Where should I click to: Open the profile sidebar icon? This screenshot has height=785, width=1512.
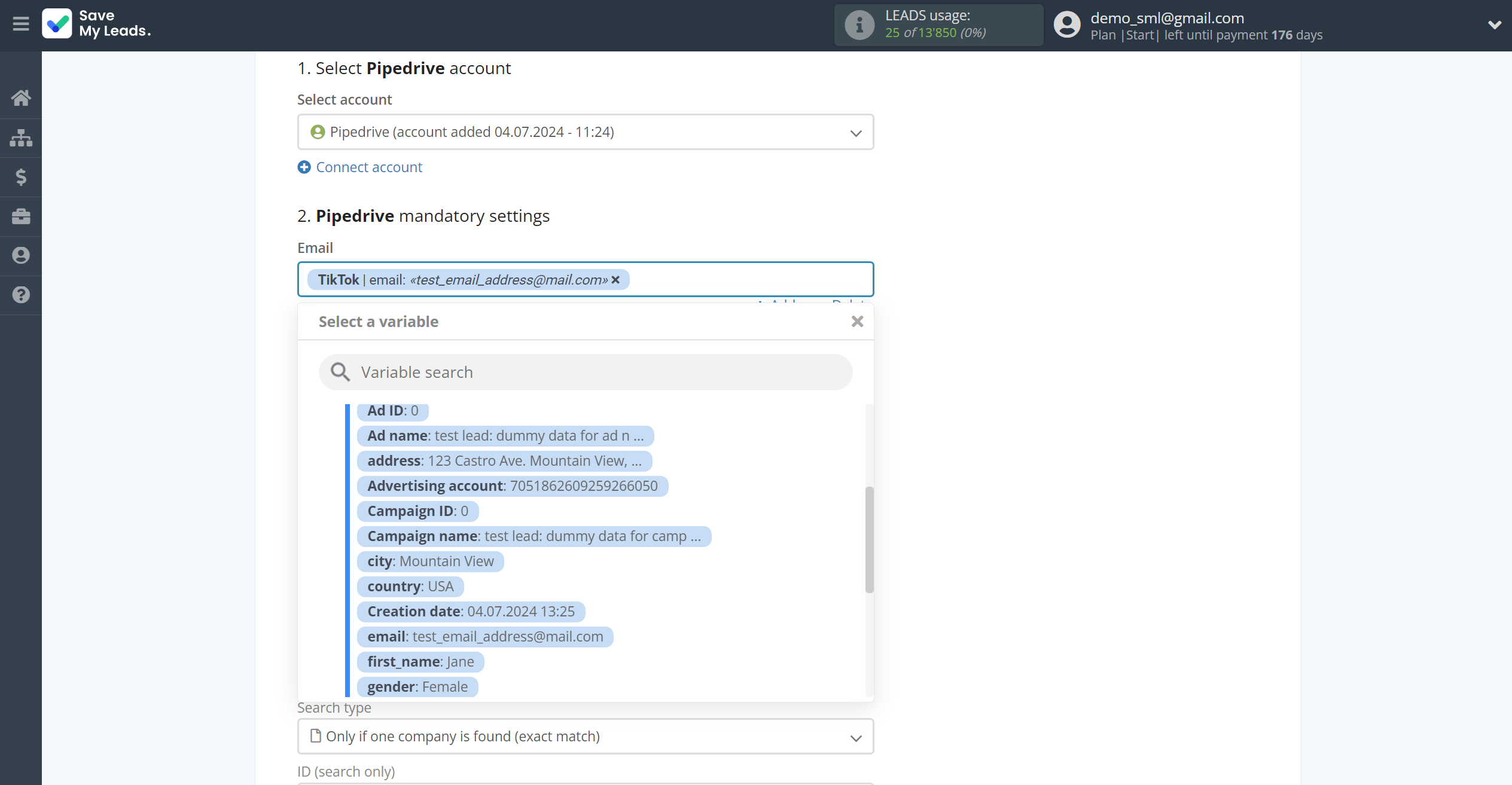[21, 256]
